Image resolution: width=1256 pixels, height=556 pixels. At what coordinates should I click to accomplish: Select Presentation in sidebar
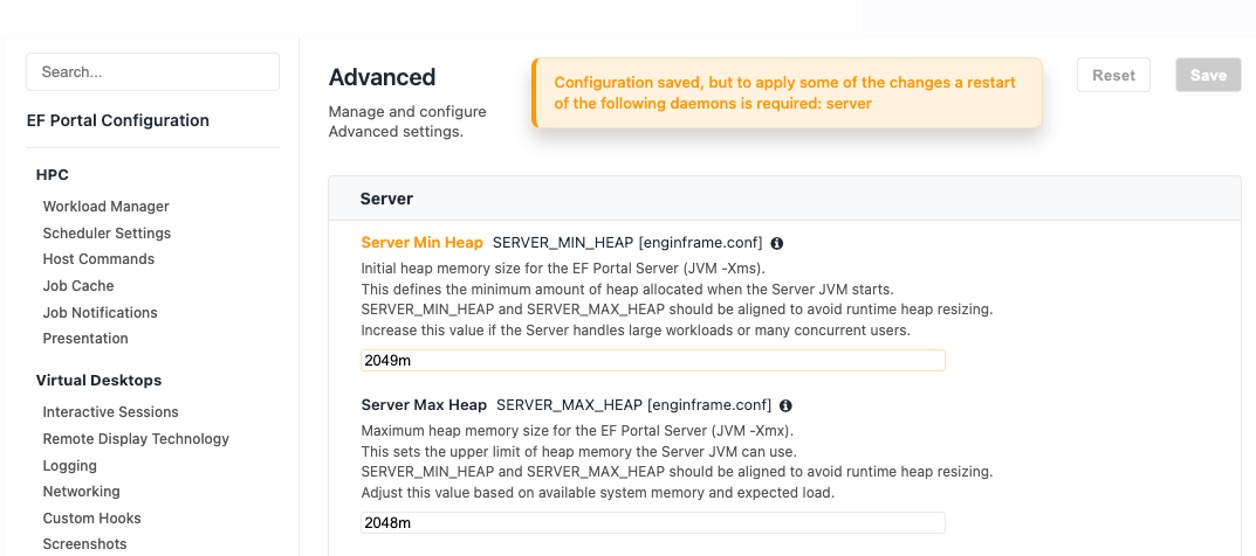86,338
